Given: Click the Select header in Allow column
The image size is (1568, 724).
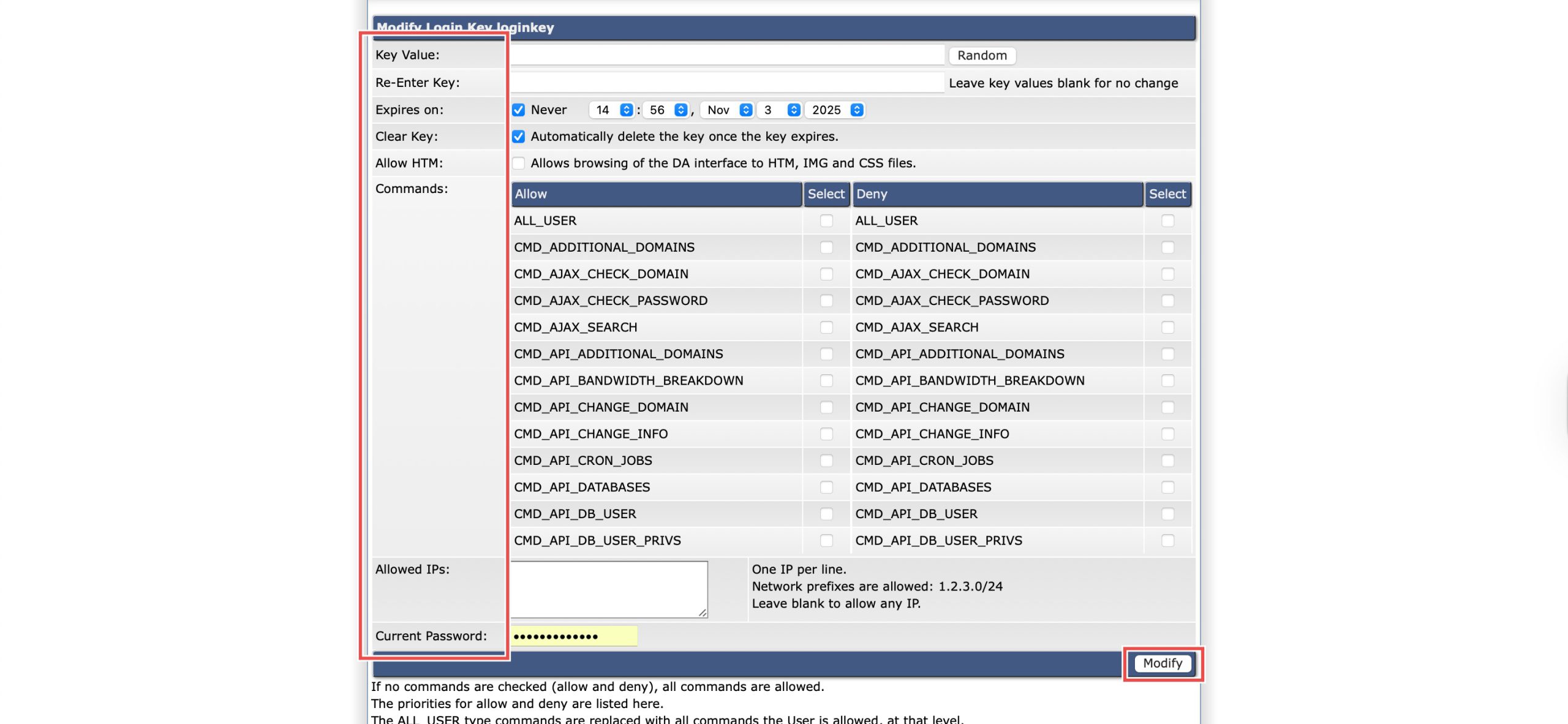Looking at the screenshot, I should click(826, 194).
